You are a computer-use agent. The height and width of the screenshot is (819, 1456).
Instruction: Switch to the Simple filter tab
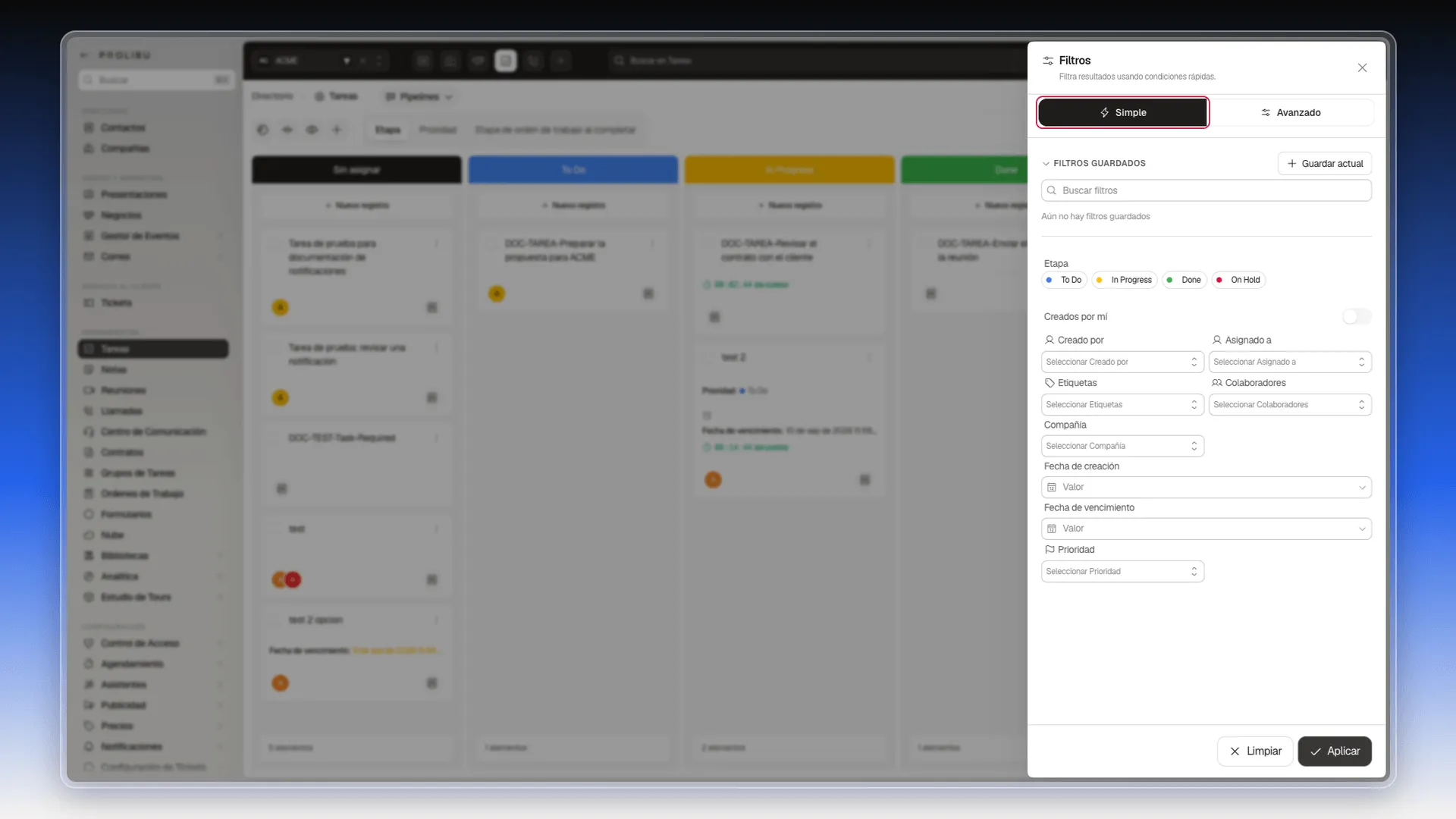pos(1122,112)
